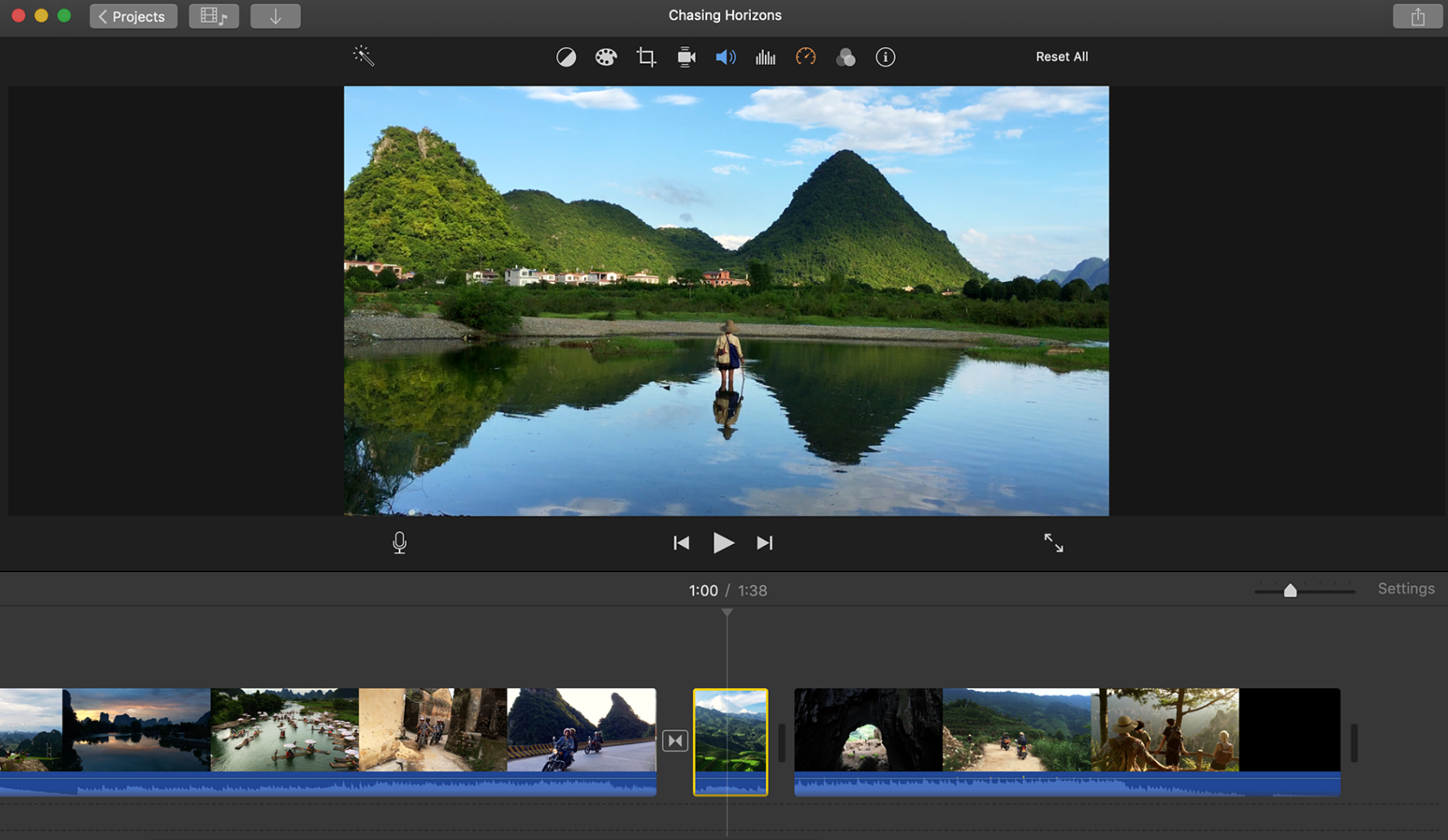This screenshot has height=840, width=1448.
Task: Click the Reset All button
Action: 1061,56
